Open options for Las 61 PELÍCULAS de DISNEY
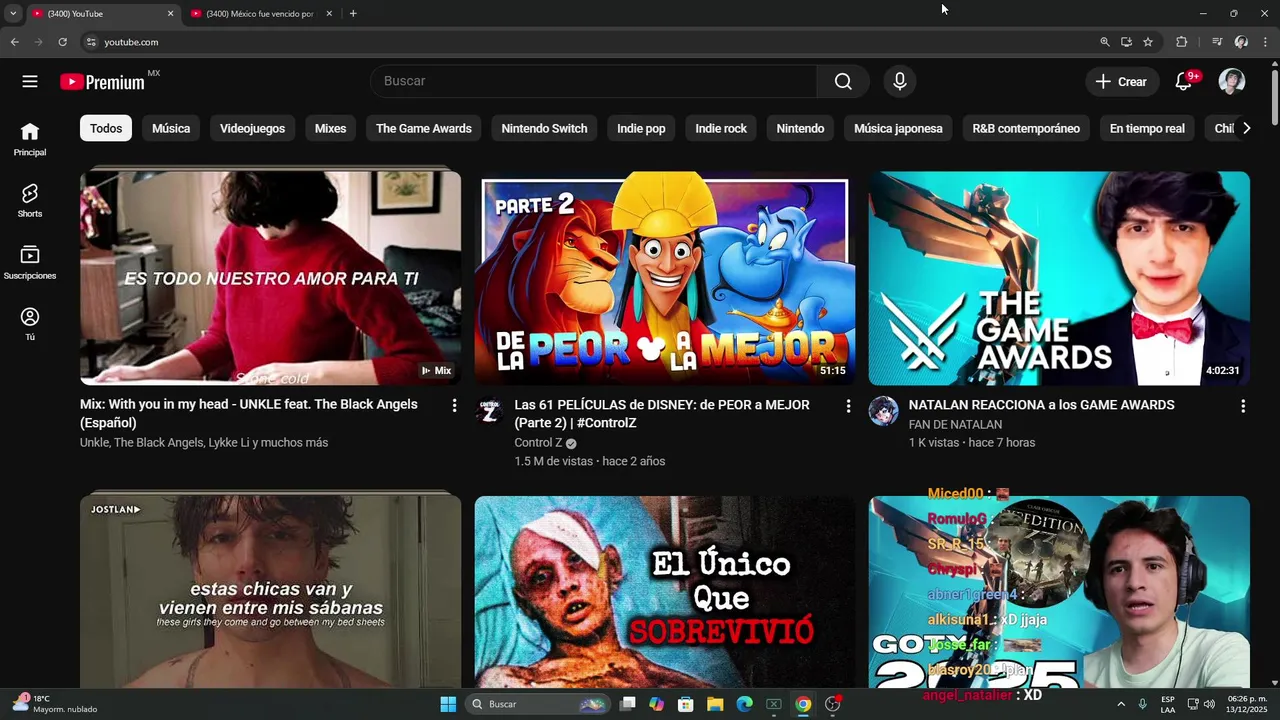 (848, 406)
